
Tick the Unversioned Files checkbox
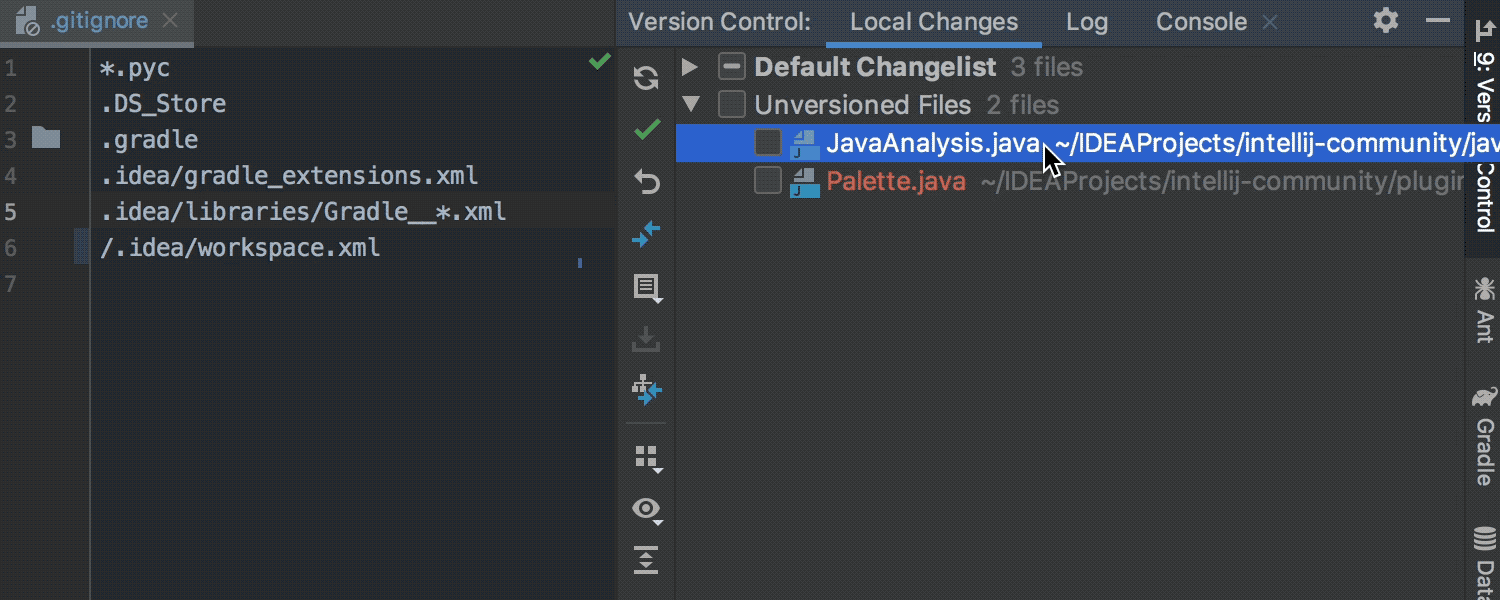click(732, 105)
